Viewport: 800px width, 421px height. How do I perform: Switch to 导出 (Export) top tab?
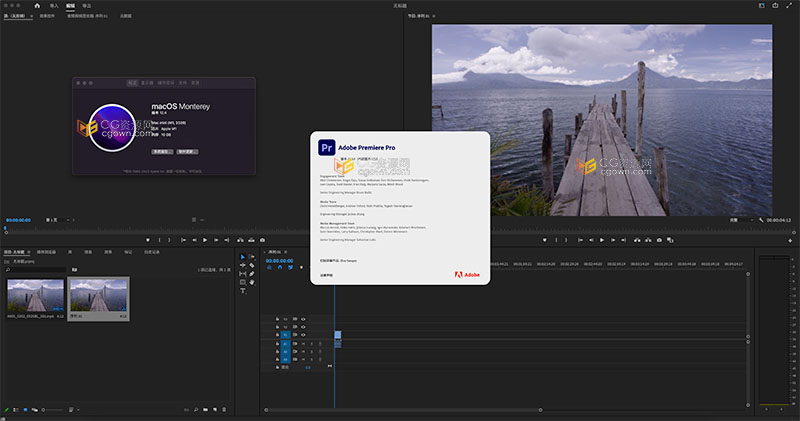(x=87, y=6)
